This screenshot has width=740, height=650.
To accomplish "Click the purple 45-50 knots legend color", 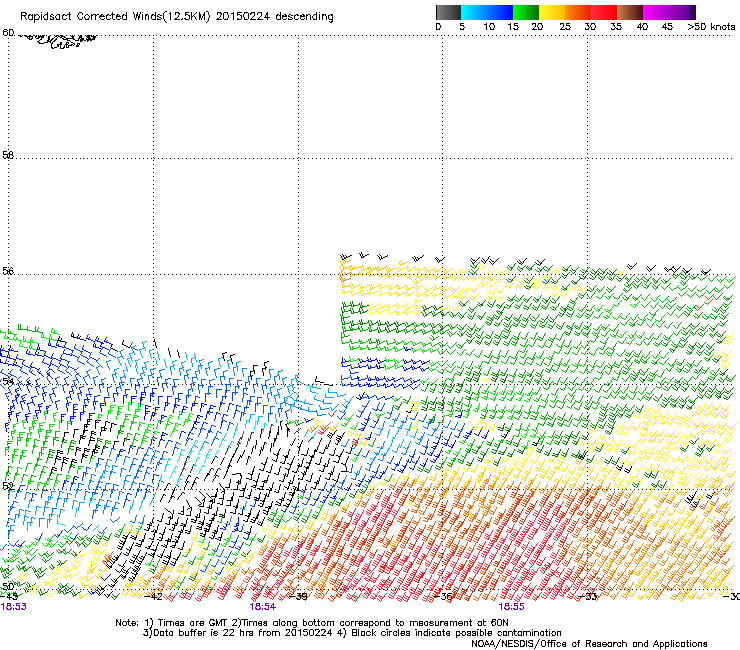I will click(x=682, y=12).
